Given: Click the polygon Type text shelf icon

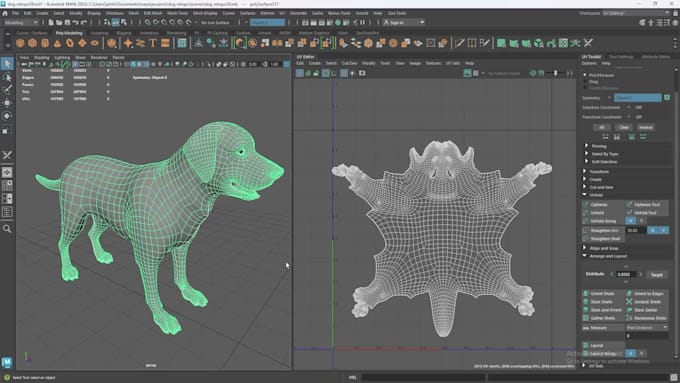Looking at the screenshot, I should 153,43.
